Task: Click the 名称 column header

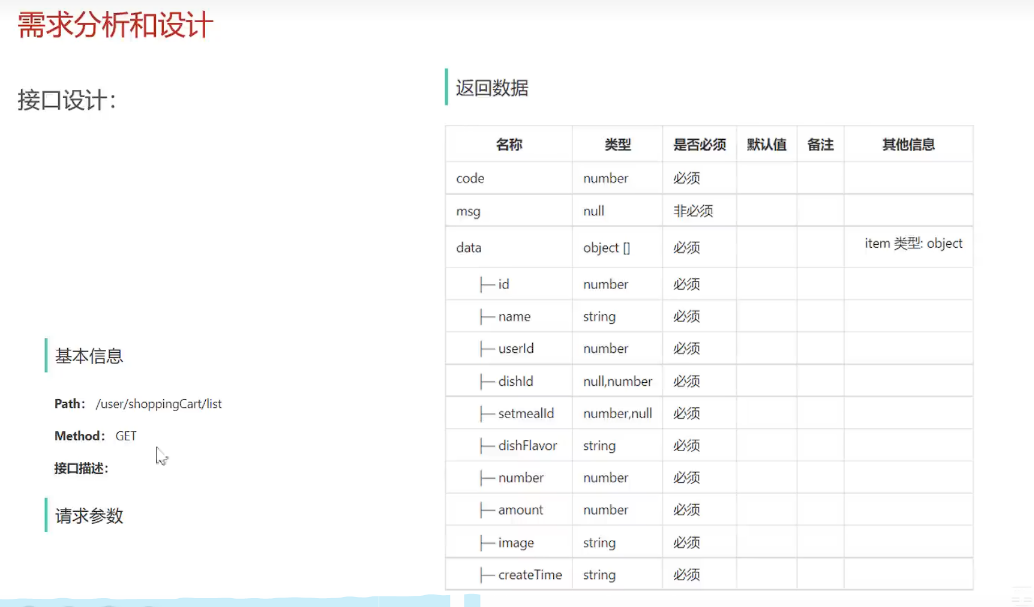Action: coord(509,143)
